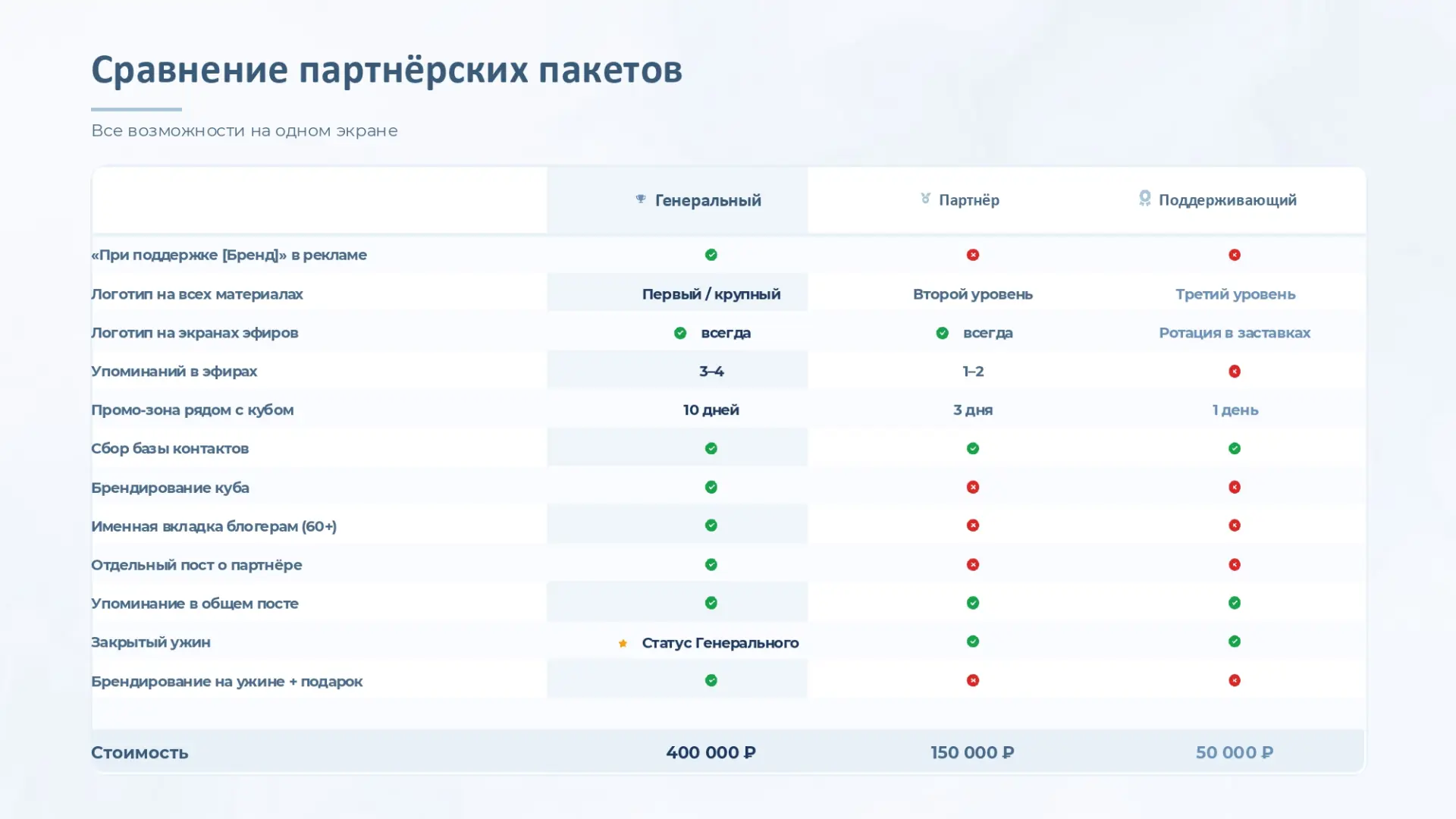
Task: Click the 1 день cell
Action: tap(1235, 410)
